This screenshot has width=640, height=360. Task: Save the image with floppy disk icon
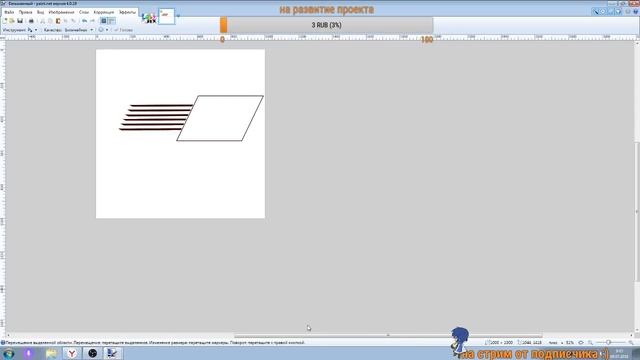point(20,21)
